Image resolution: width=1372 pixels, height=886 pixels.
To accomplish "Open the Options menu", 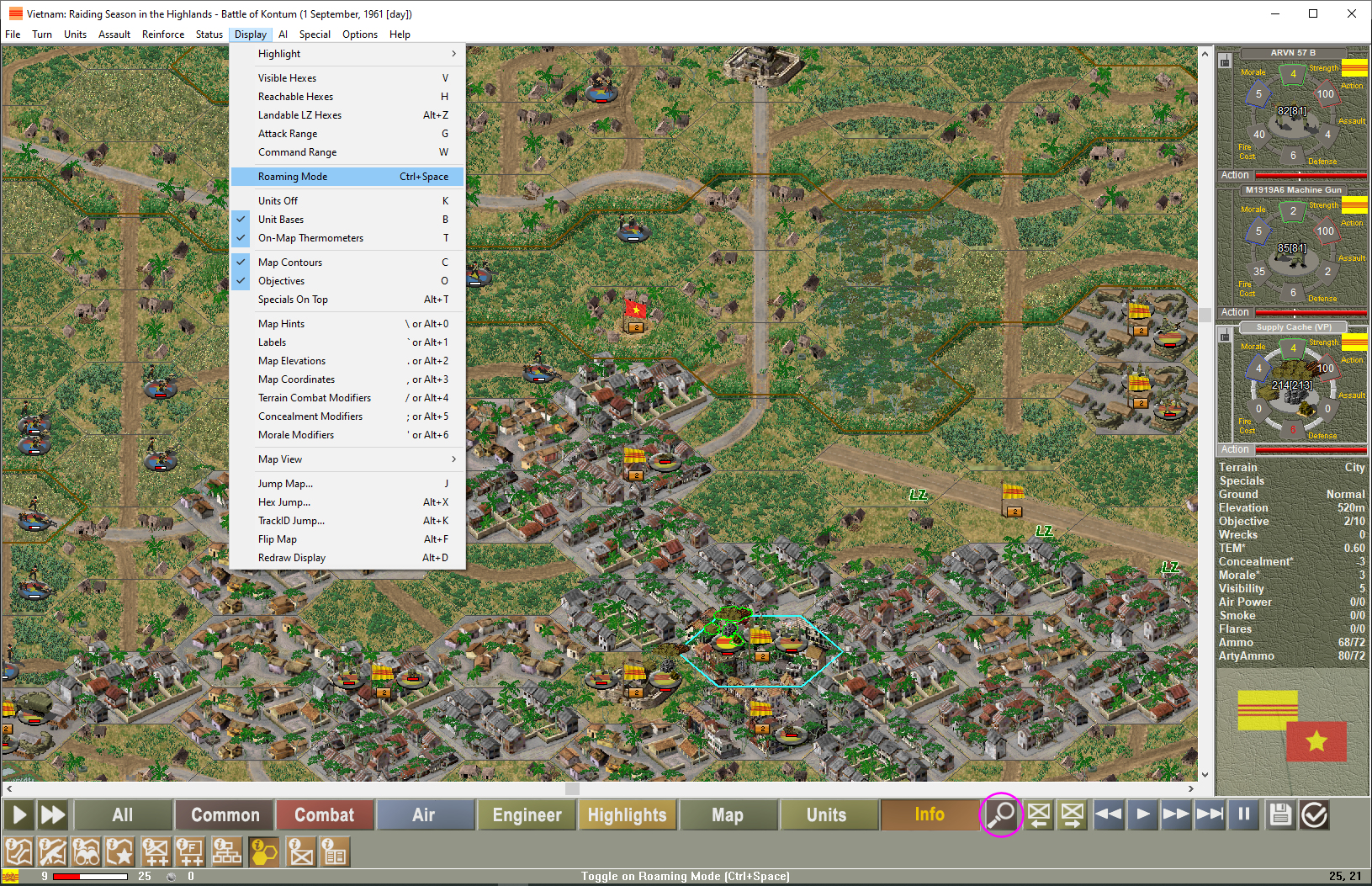I will [360, 34].
